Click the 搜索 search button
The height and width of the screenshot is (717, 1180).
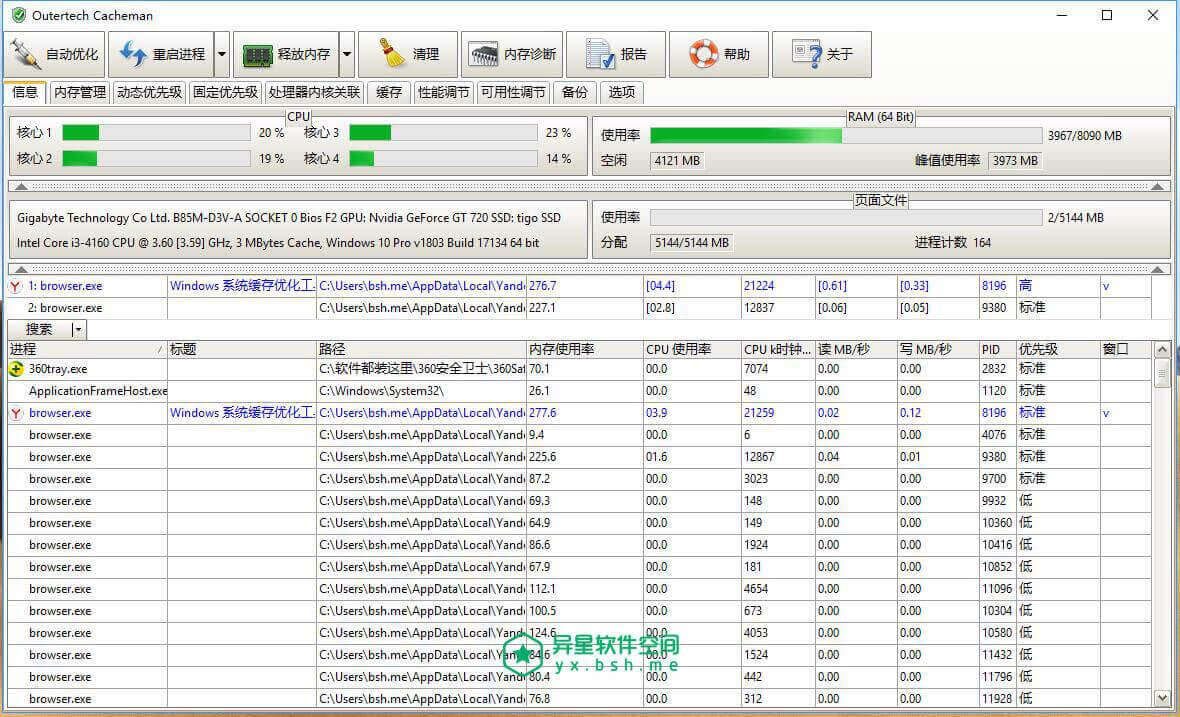pos(39,330)
